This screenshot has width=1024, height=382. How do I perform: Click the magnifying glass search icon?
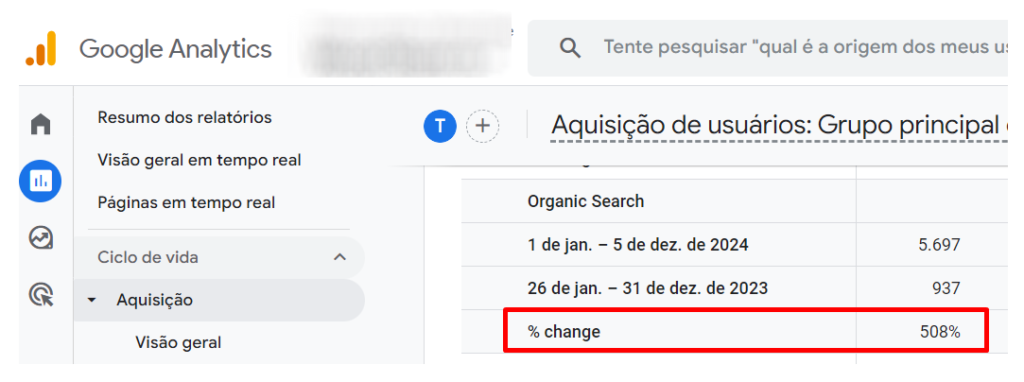click(x=570, y=48)
